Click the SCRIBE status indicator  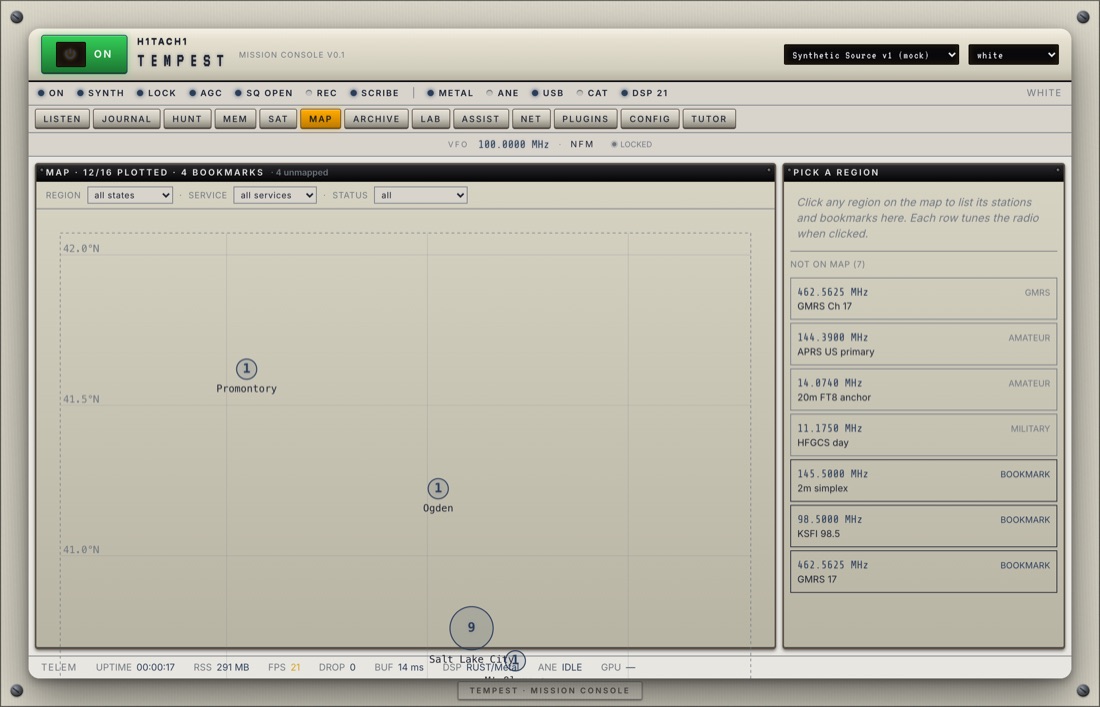375,93
